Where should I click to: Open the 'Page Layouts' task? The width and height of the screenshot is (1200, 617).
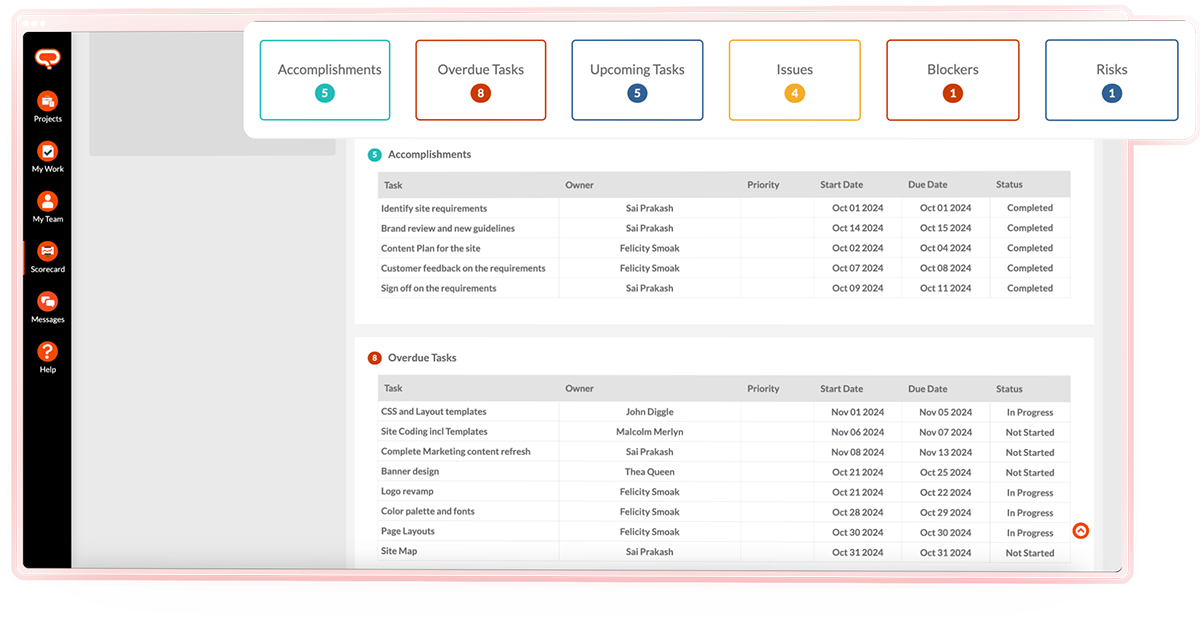pyautogui.click(x=409, y=532)
